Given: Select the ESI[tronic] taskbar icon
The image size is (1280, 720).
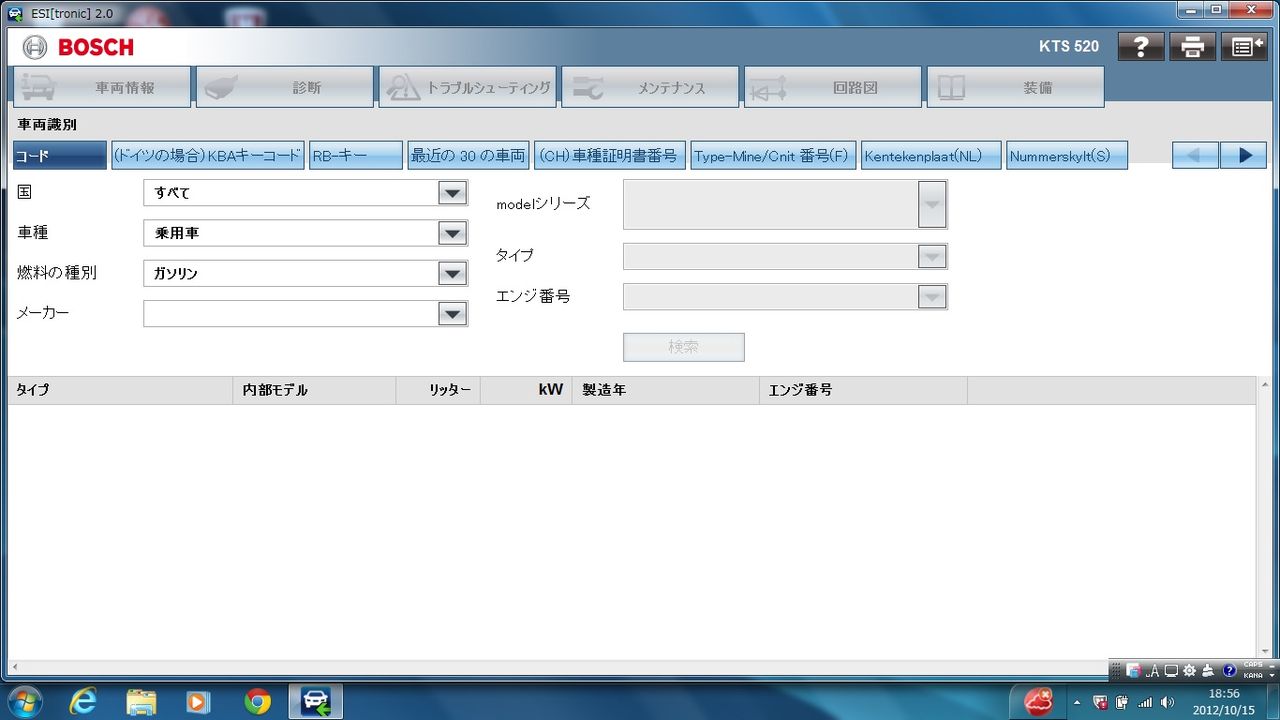Looking at the screenshot, I should coord(316,702).
